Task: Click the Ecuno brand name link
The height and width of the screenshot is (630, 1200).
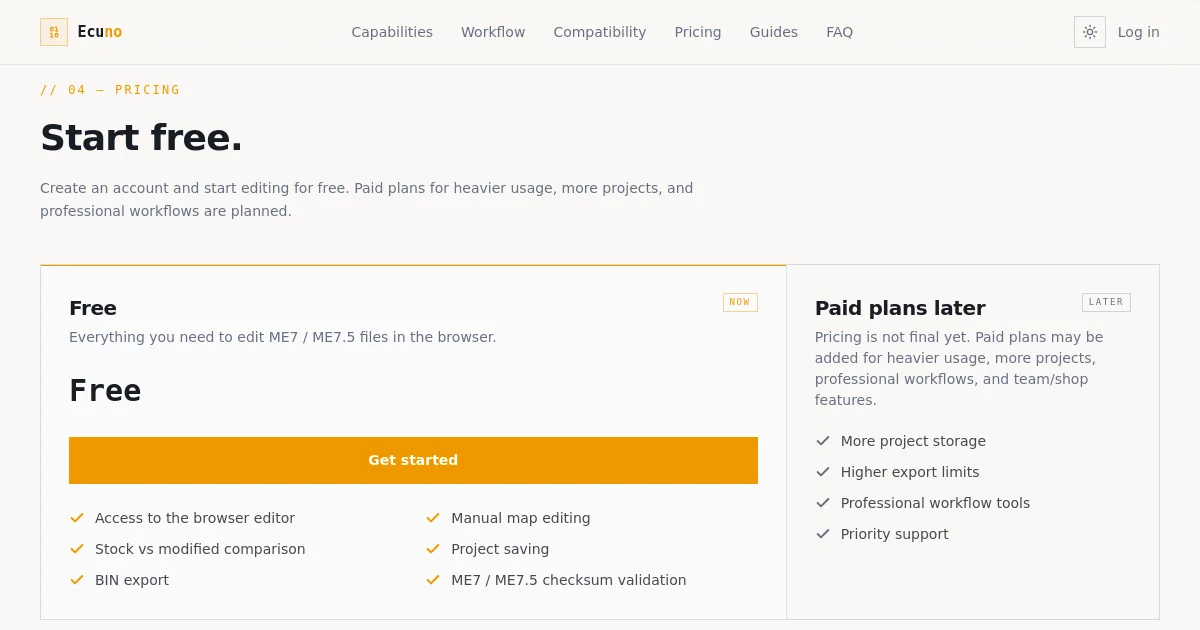Action: [100, 32]
